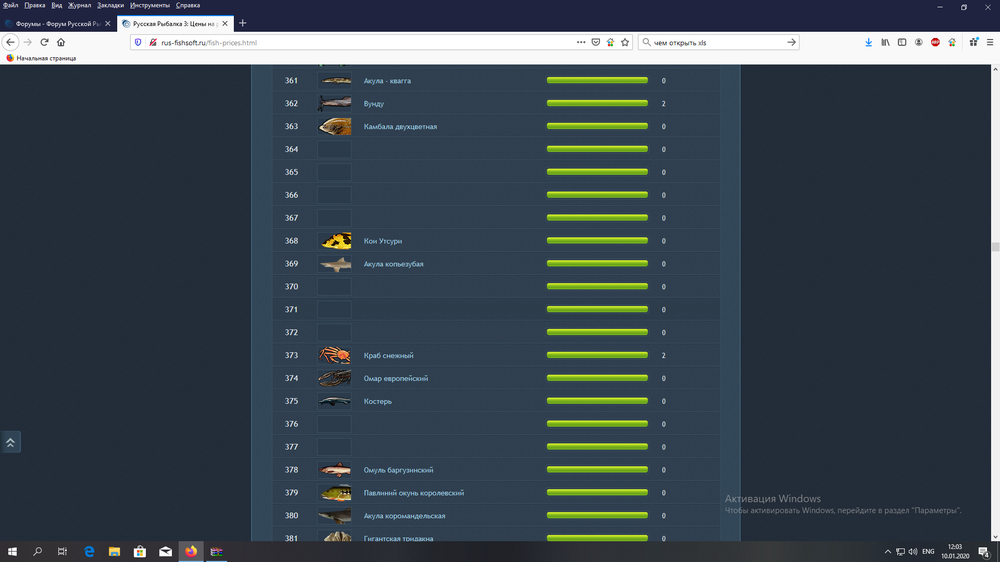Show hidden system tray icons
Viewport: 1000px width, 562px height.
887,552
